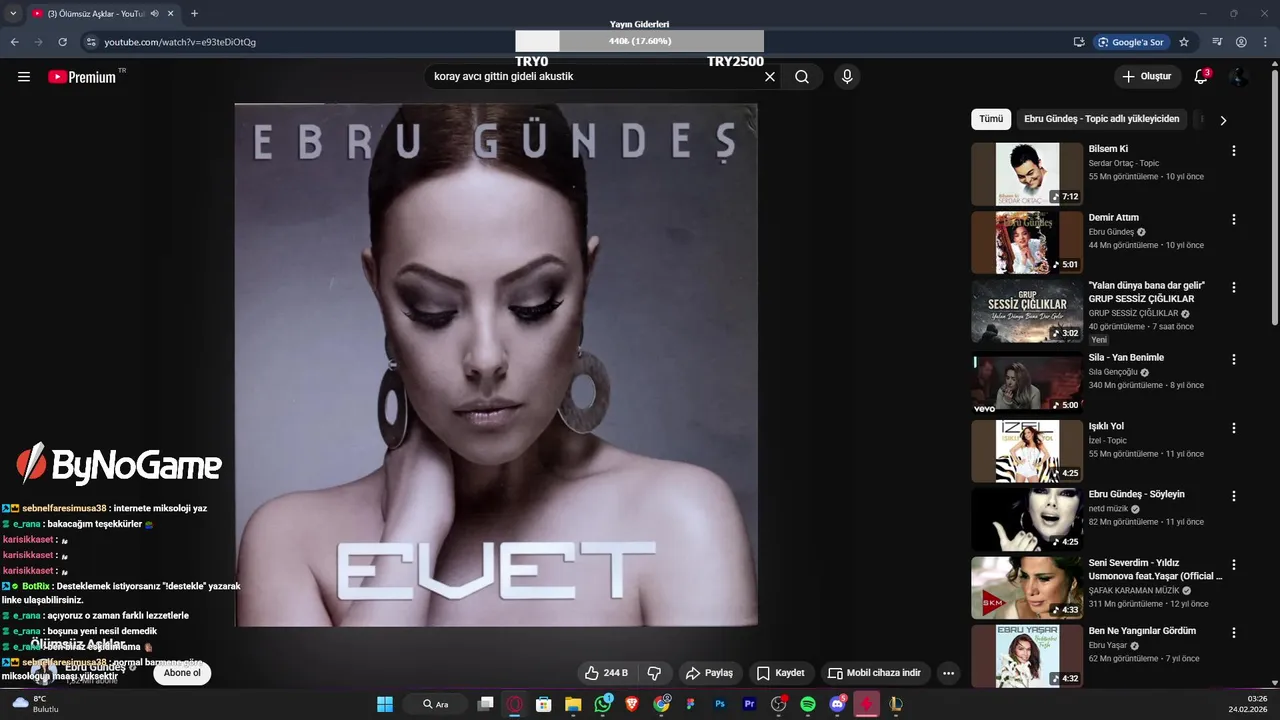Ask Google with Google'a Sor button

[x=1131, y=42]
